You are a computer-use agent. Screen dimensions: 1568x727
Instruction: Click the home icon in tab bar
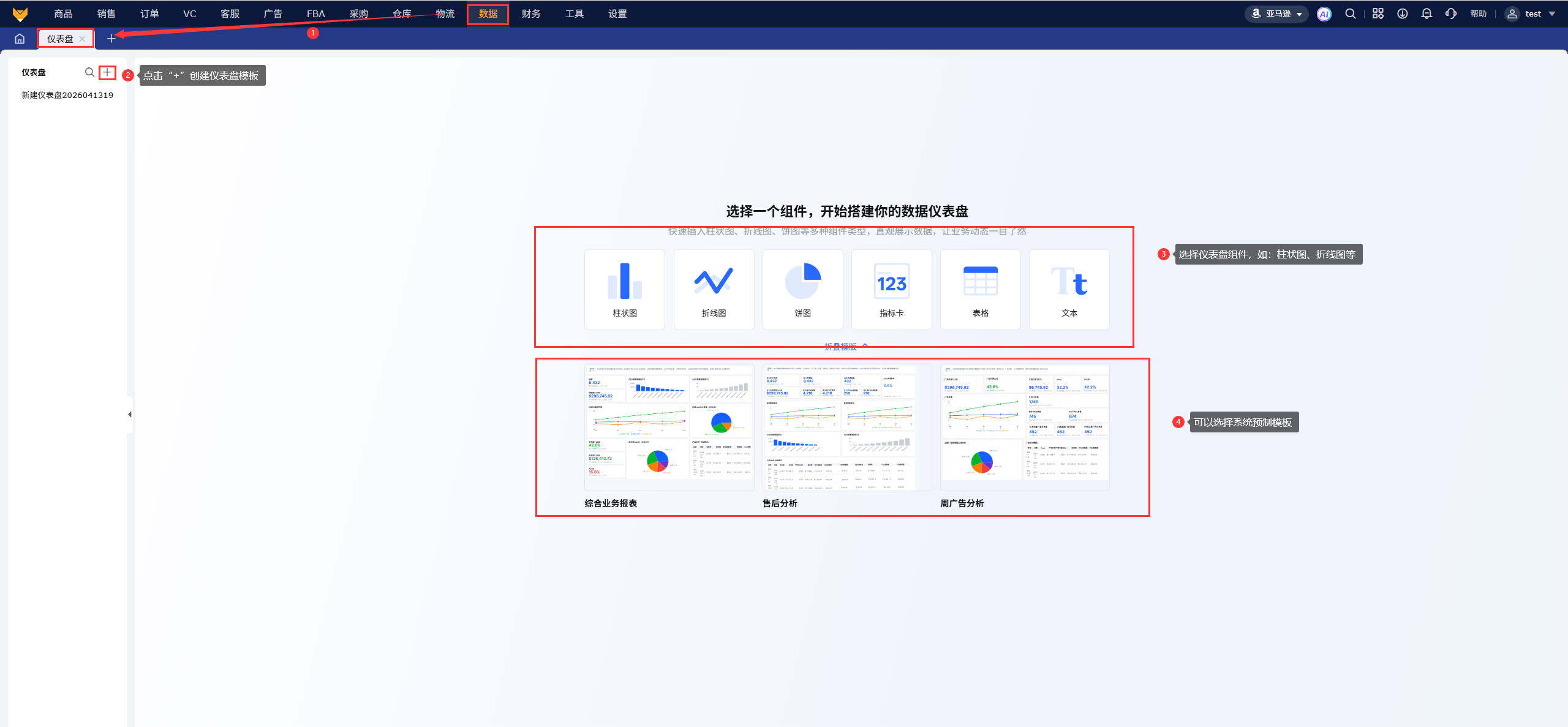20,39
